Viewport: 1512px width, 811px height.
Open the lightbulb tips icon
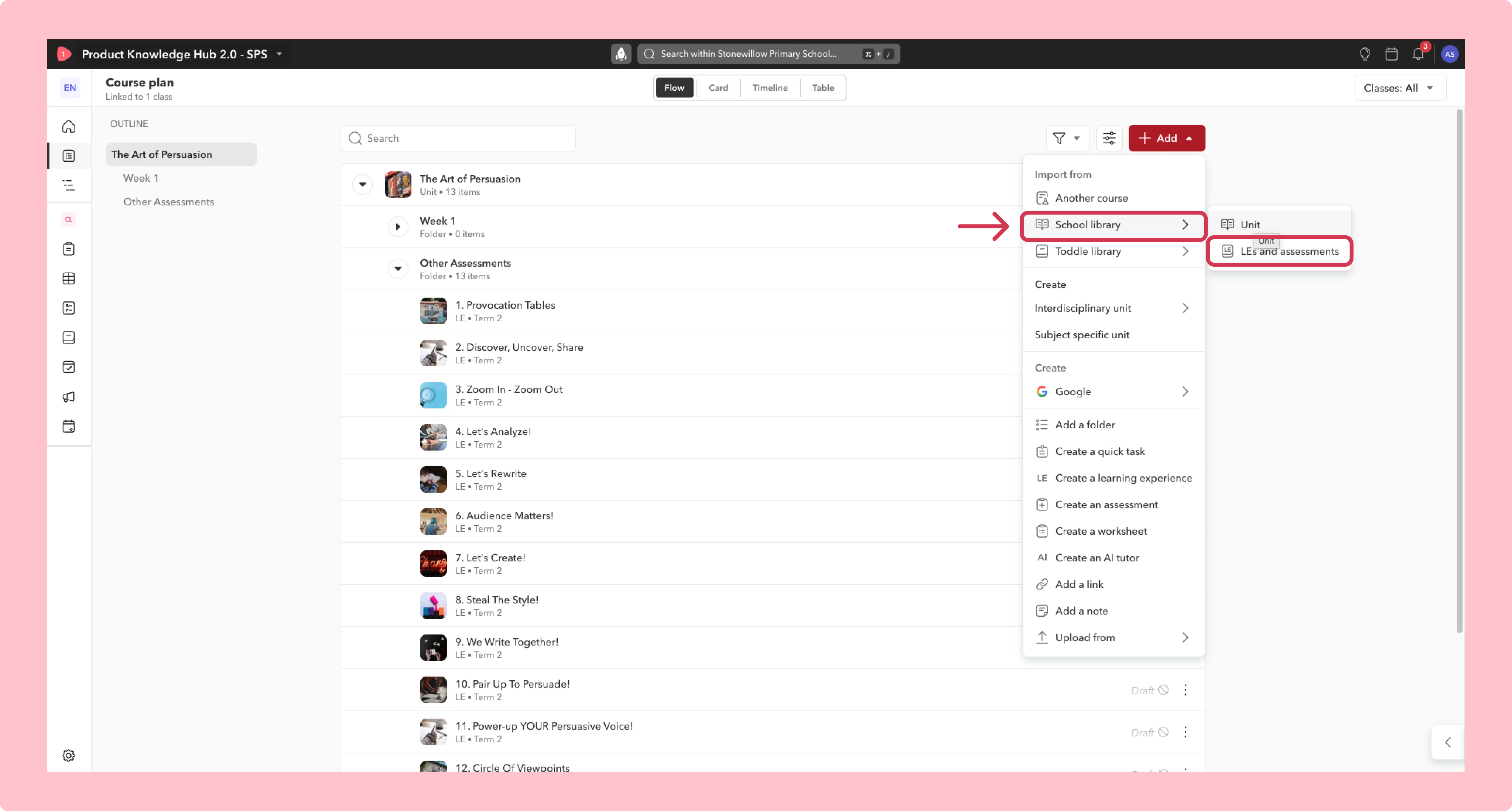[1365, 54]
